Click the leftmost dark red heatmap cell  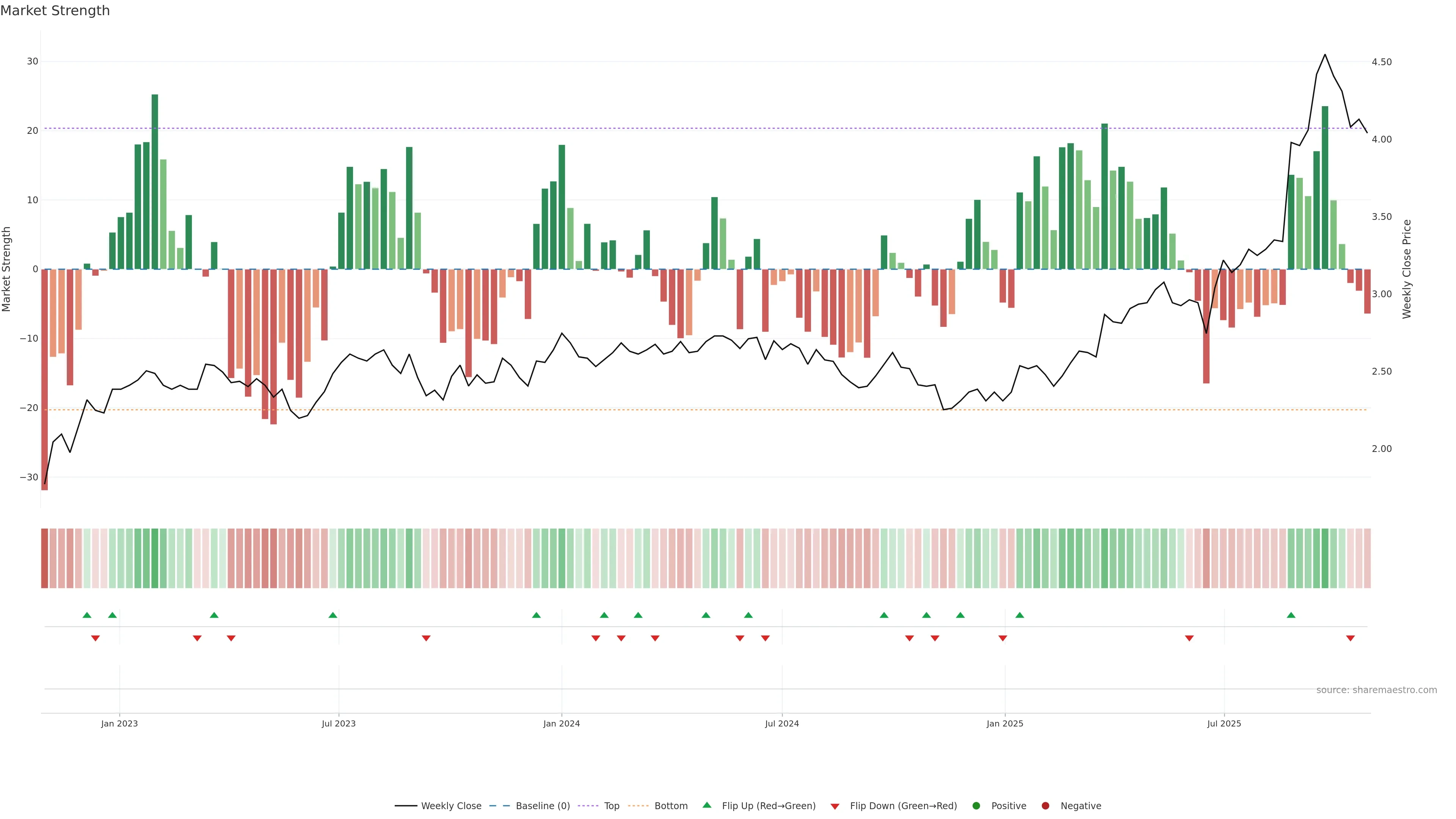point(44,559)
